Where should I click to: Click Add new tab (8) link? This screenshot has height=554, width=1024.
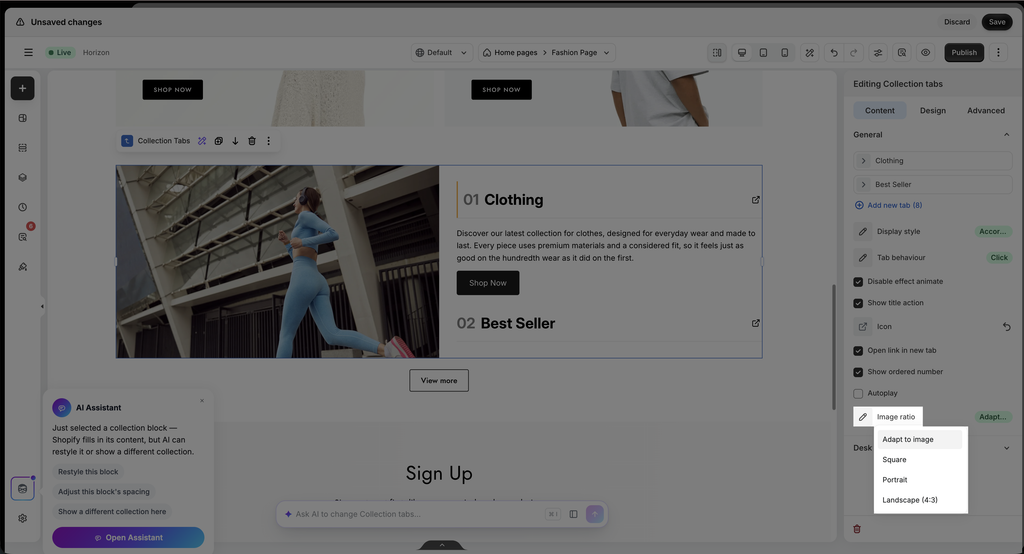(x=889, y=205)
